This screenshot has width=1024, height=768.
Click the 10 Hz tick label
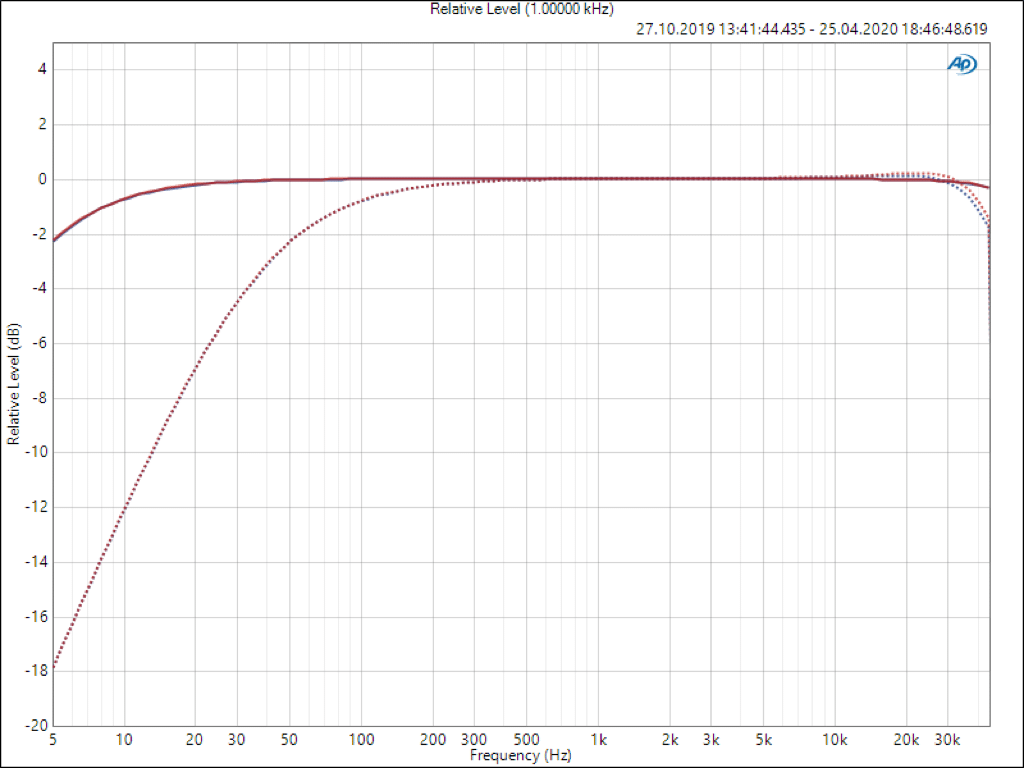pos(124,740)
